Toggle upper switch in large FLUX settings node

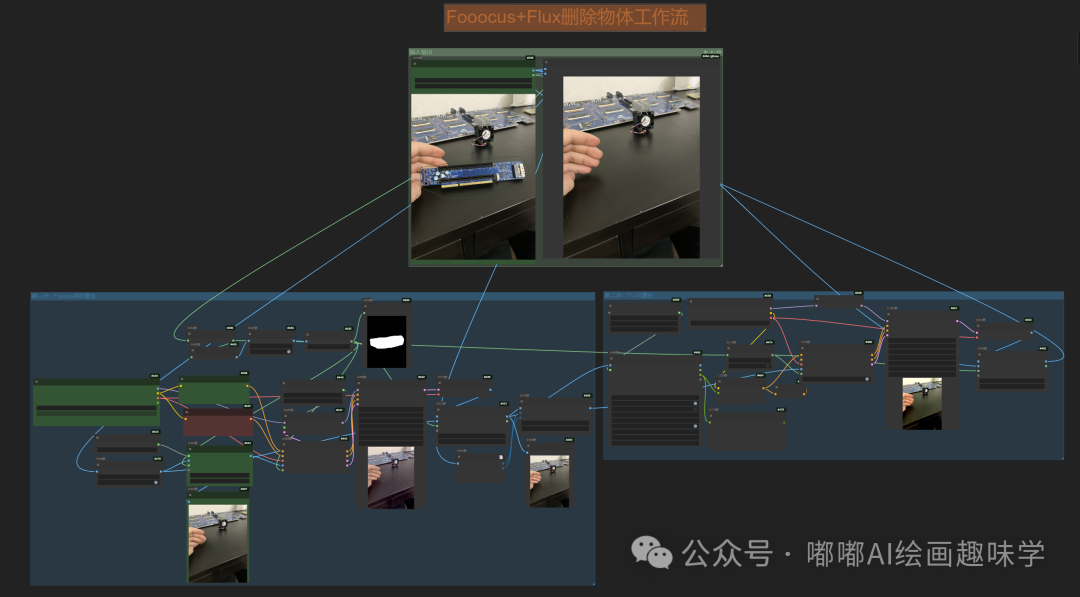695,404
